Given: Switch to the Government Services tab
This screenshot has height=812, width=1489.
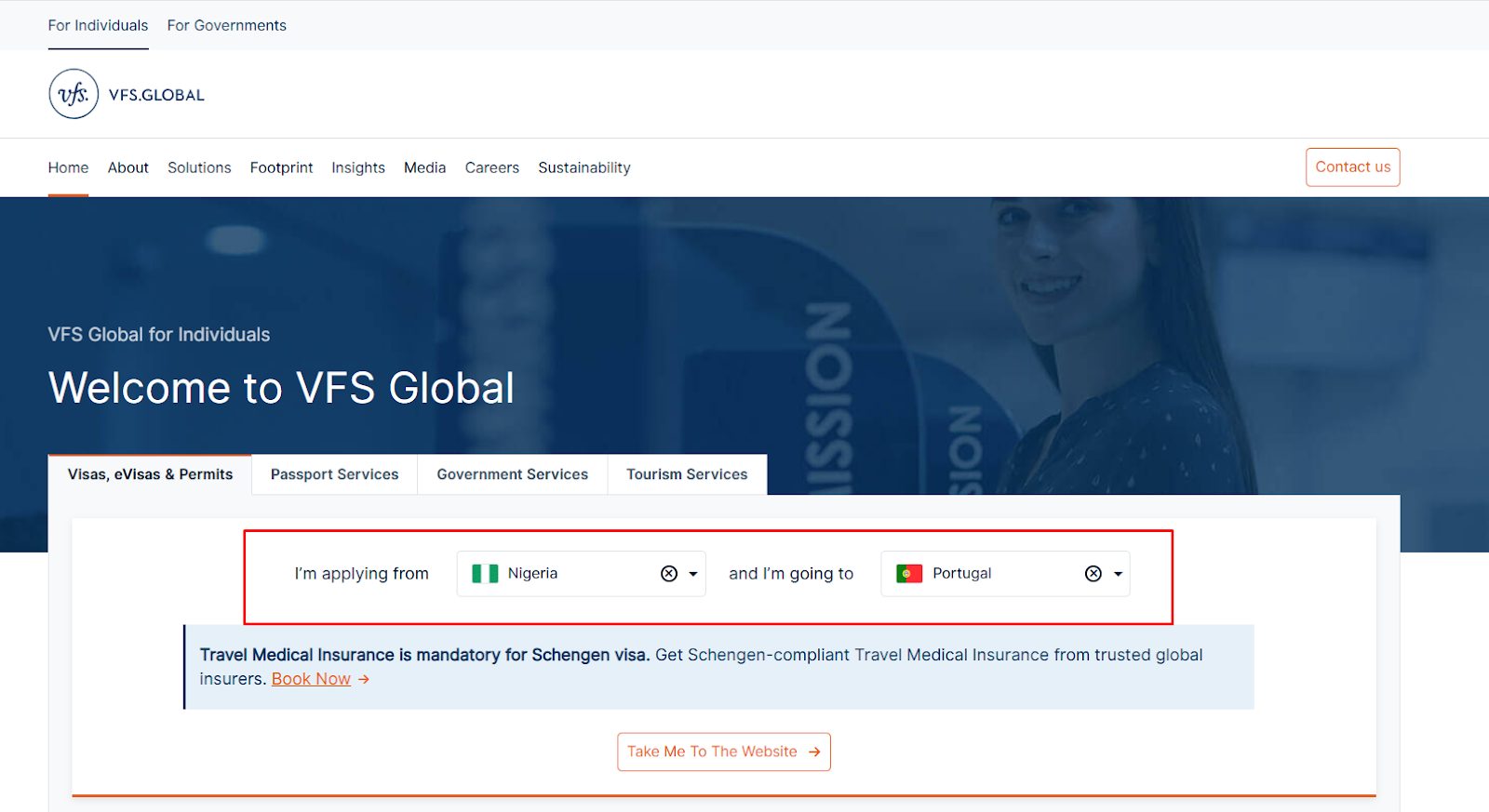Looking at the screenshot, I should [513, 474].
